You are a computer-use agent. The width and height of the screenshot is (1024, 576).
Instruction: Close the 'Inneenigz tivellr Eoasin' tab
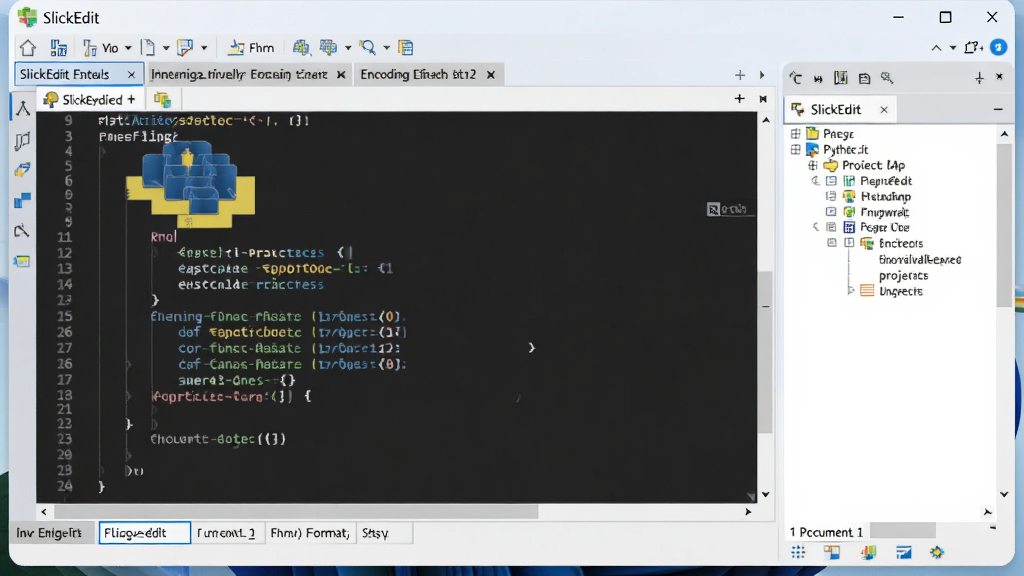tap(341, 75)
